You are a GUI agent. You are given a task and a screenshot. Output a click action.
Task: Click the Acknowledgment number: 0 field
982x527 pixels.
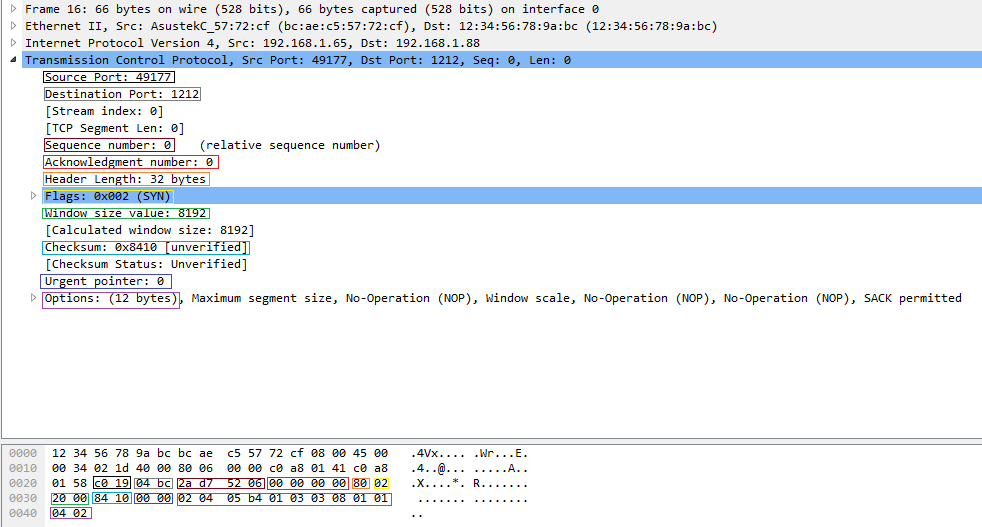[130, 162]
